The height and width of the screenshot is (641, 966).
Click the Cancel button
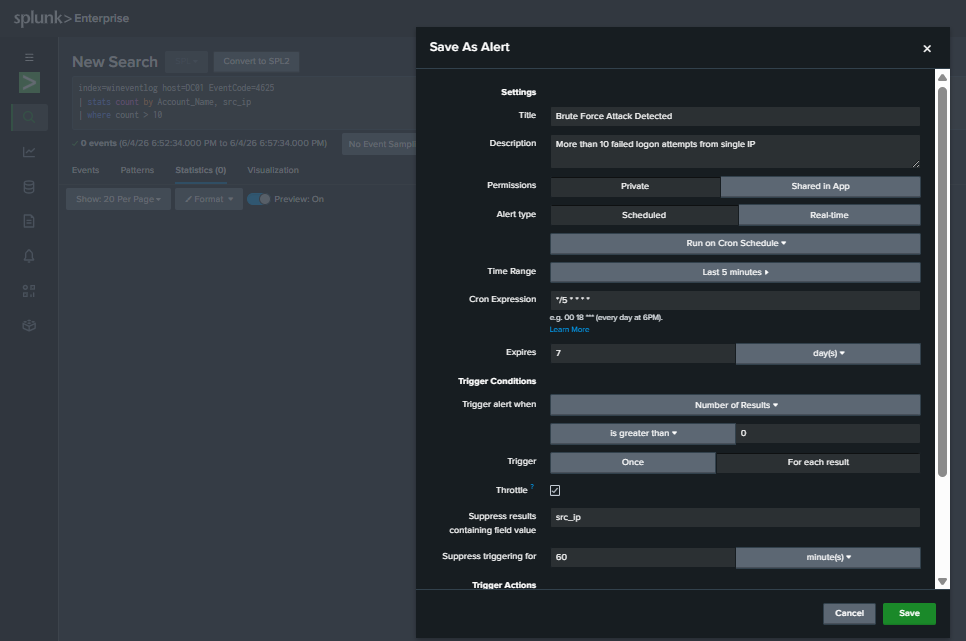click(x=849, y=613)
